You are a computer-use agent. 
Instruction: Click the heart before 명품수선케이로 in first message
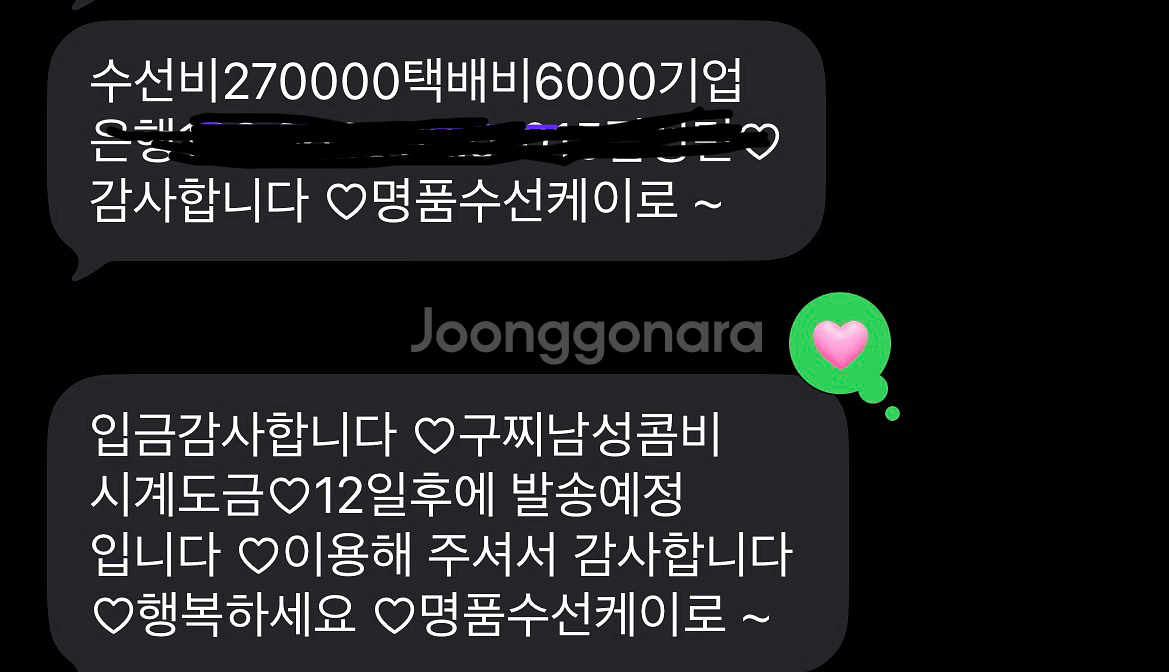click(x=346, y=201)
